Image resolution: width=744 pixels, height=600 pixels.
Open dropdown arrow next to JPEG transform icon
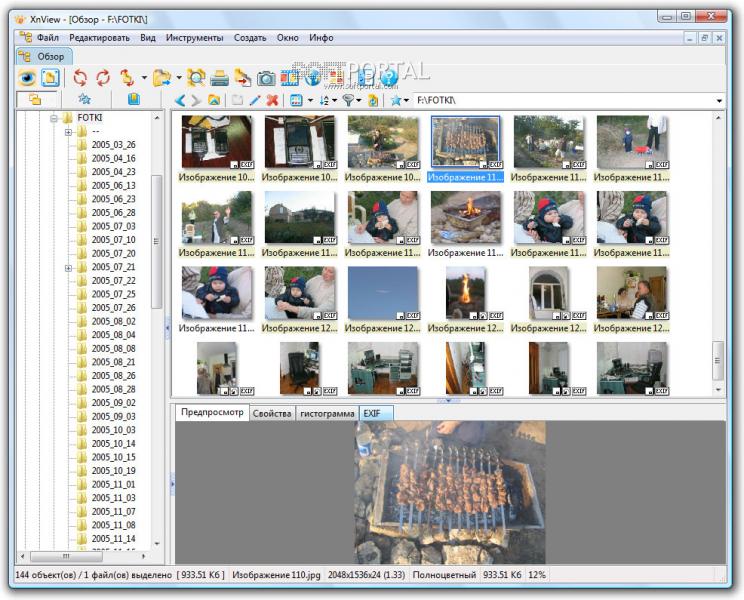pos(144,77)
